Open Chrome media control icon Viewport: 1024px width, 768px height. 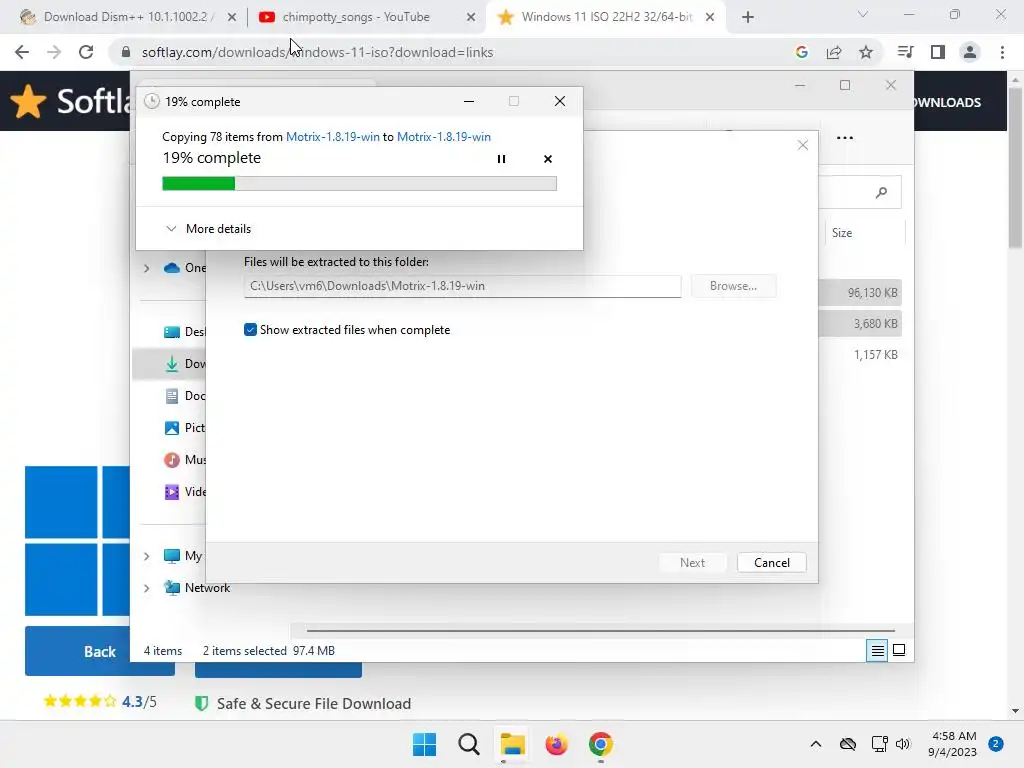pos(905,52)
